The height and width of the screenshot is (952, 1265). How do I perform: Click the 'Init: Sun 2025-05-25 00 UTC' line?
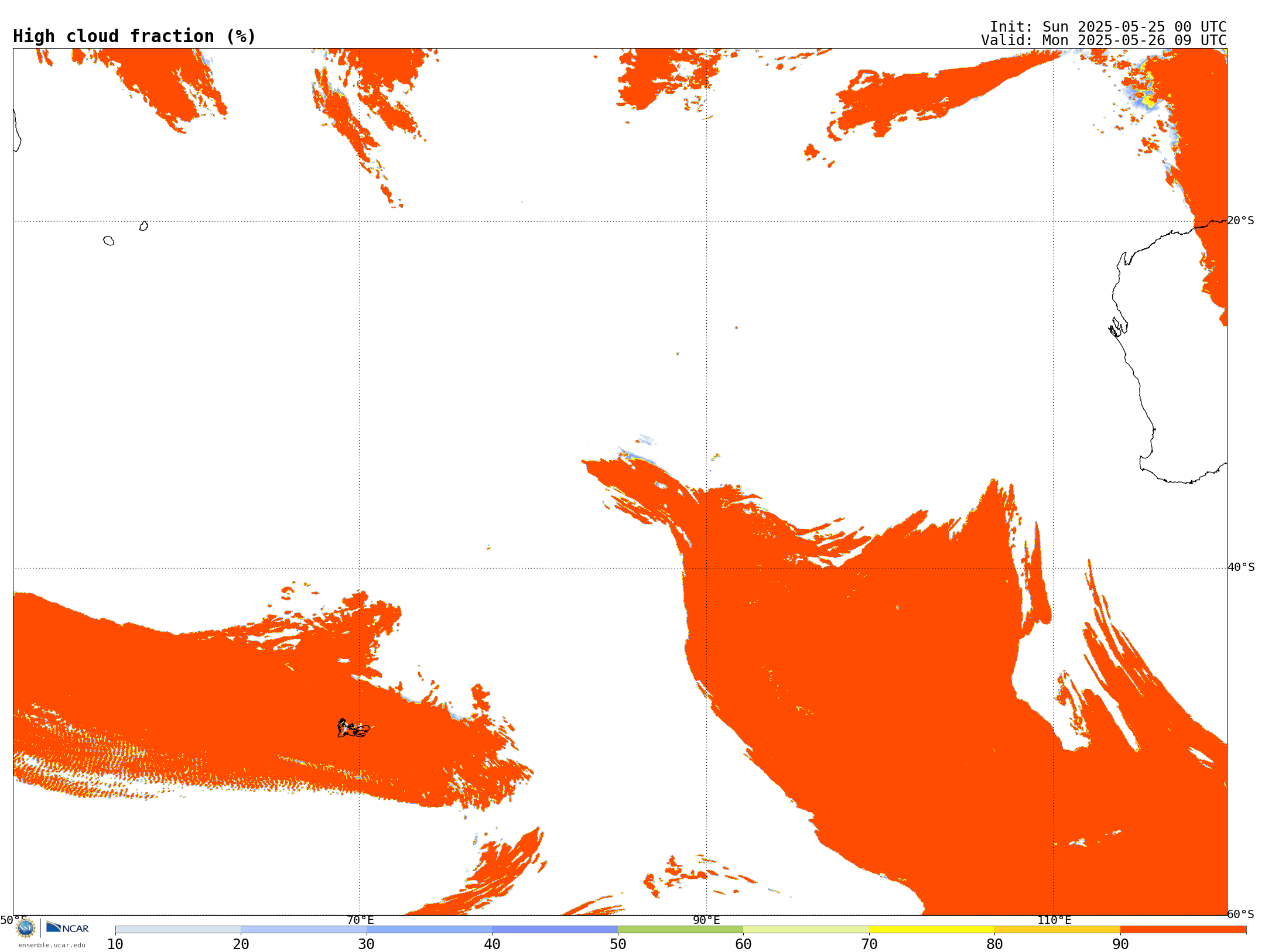1108,27
